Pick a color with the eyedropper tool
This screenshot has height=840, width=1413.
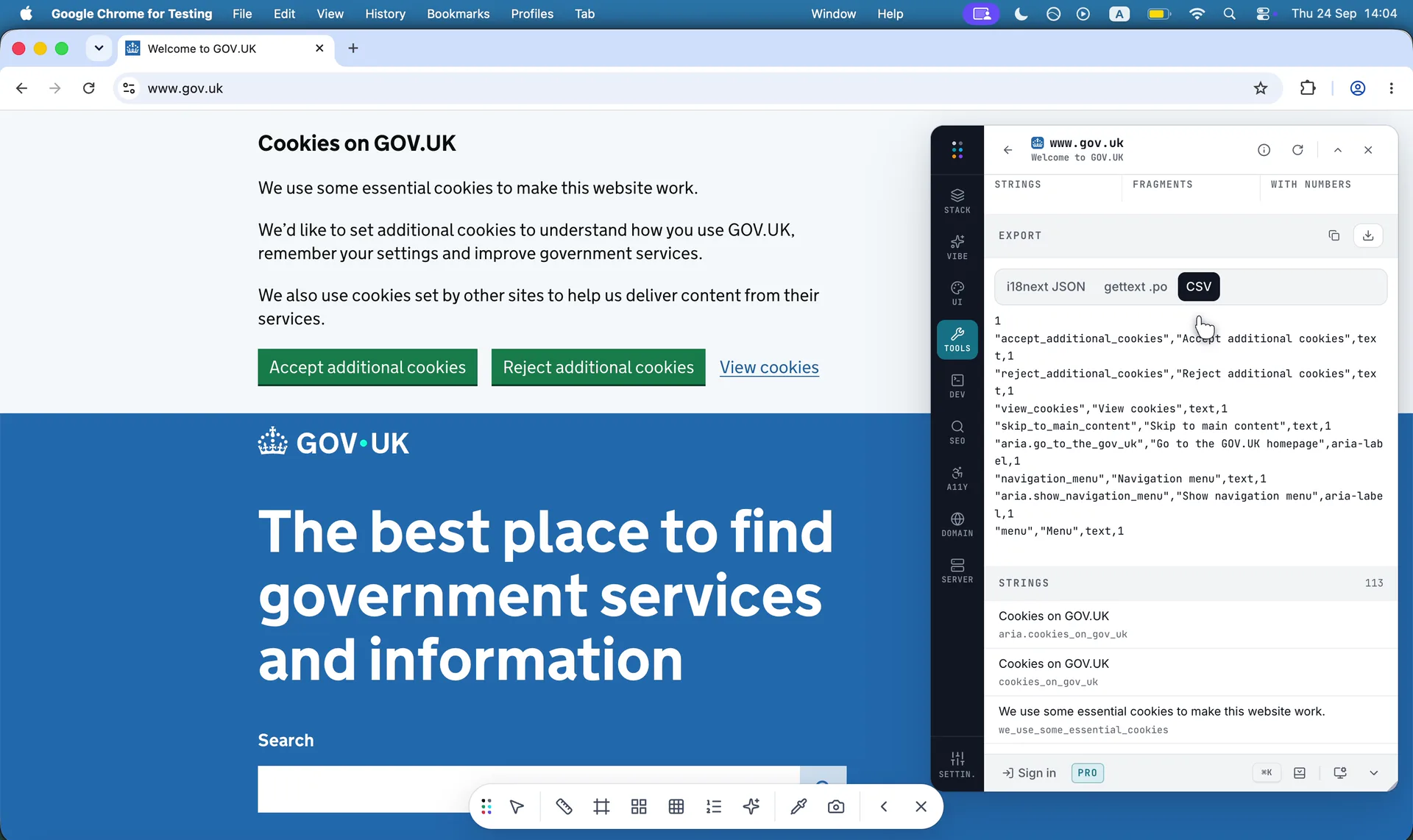tap(798, 807)
